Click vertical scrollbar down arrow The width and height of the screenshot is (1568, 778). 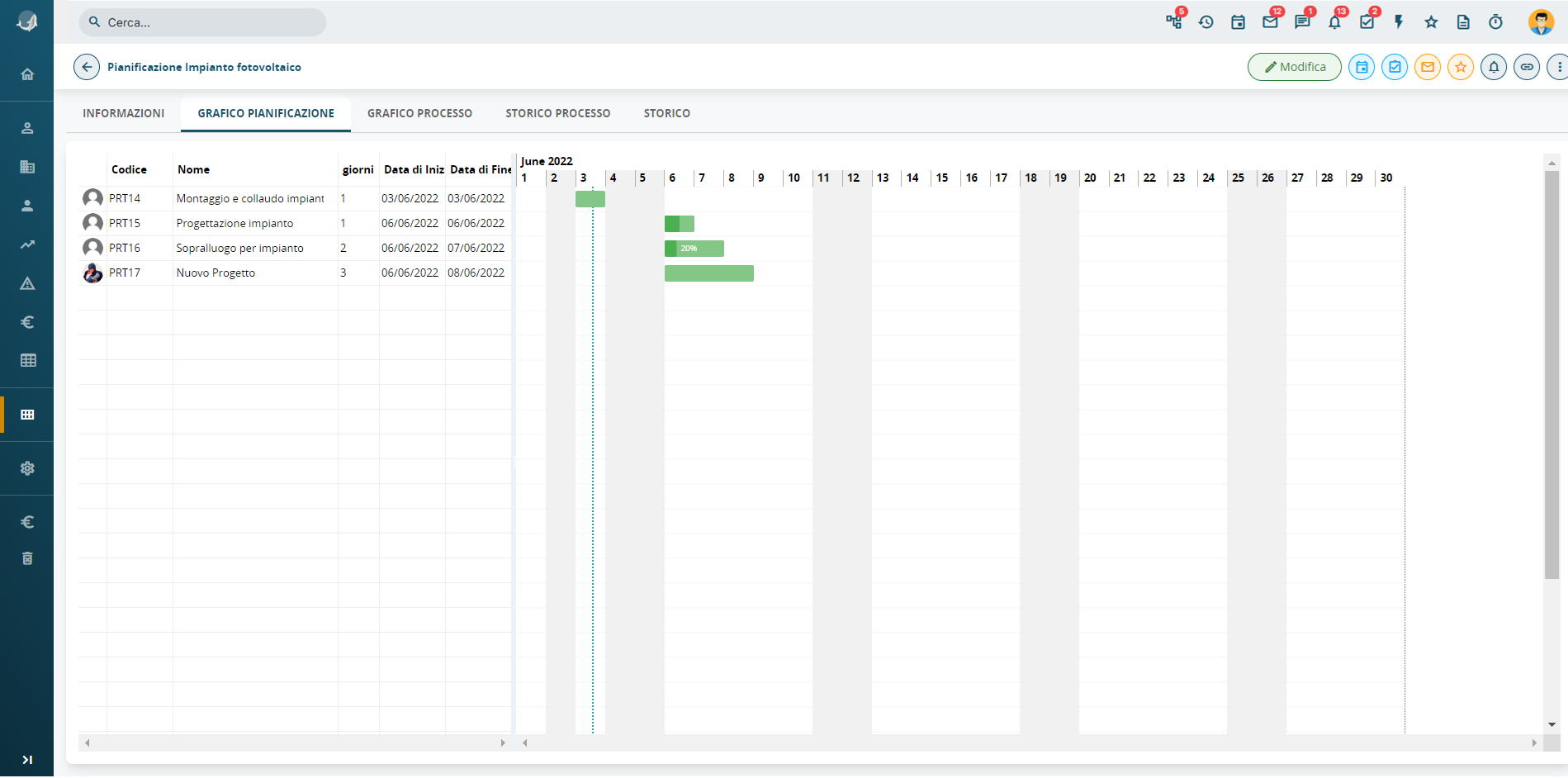pos(1552,724)
